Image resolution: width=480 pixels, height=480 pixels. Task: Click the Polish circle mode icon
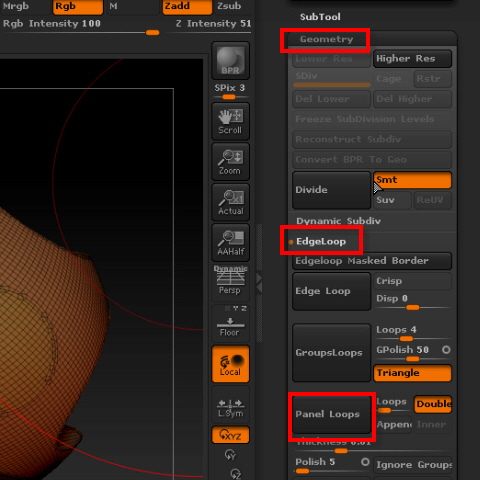click(x=365, y=462)
